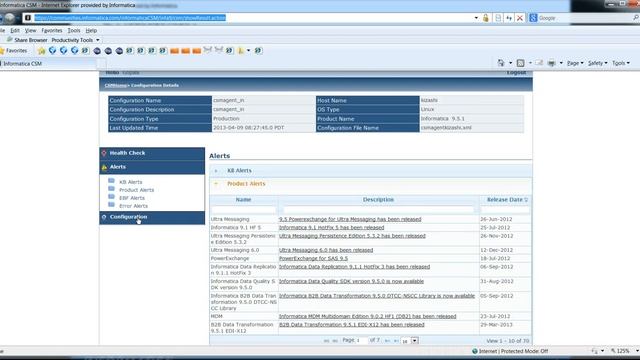This screenshot has width=640, height=360.
Task: Click the page favicon in address bar
Action: click(28, 18)
